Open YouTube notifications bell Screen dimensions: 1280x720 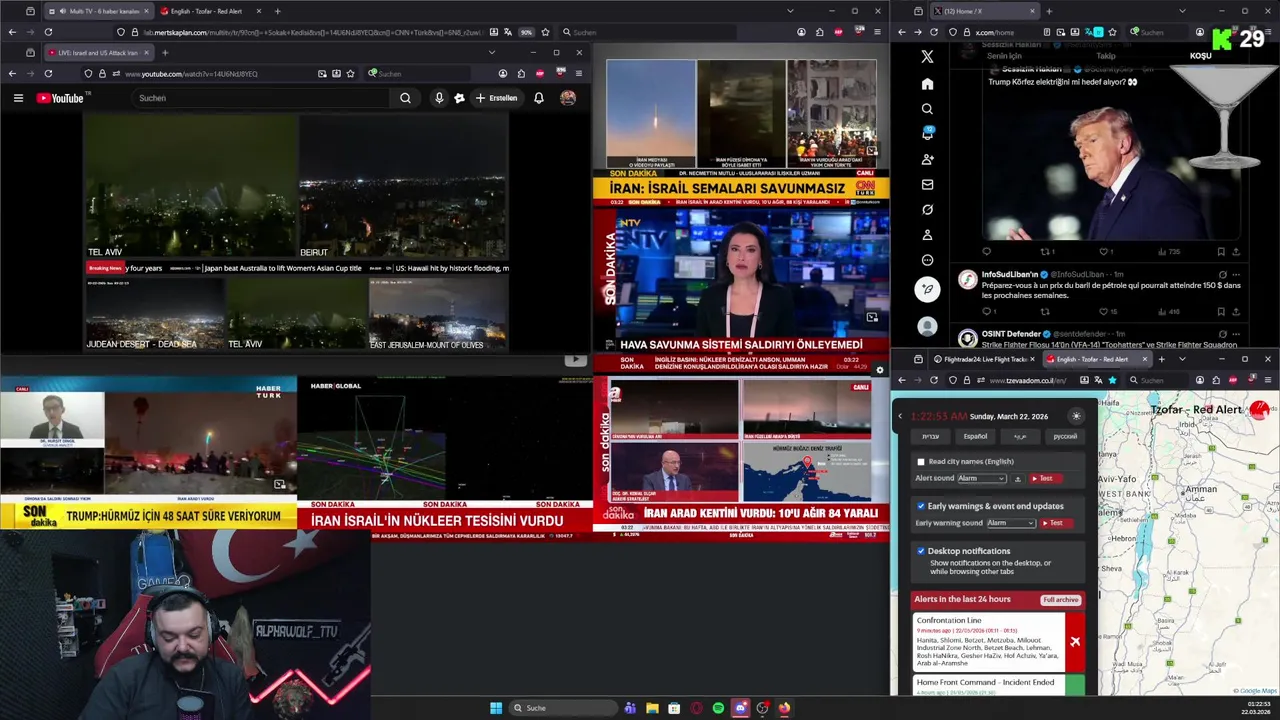[x=539, y=98]
